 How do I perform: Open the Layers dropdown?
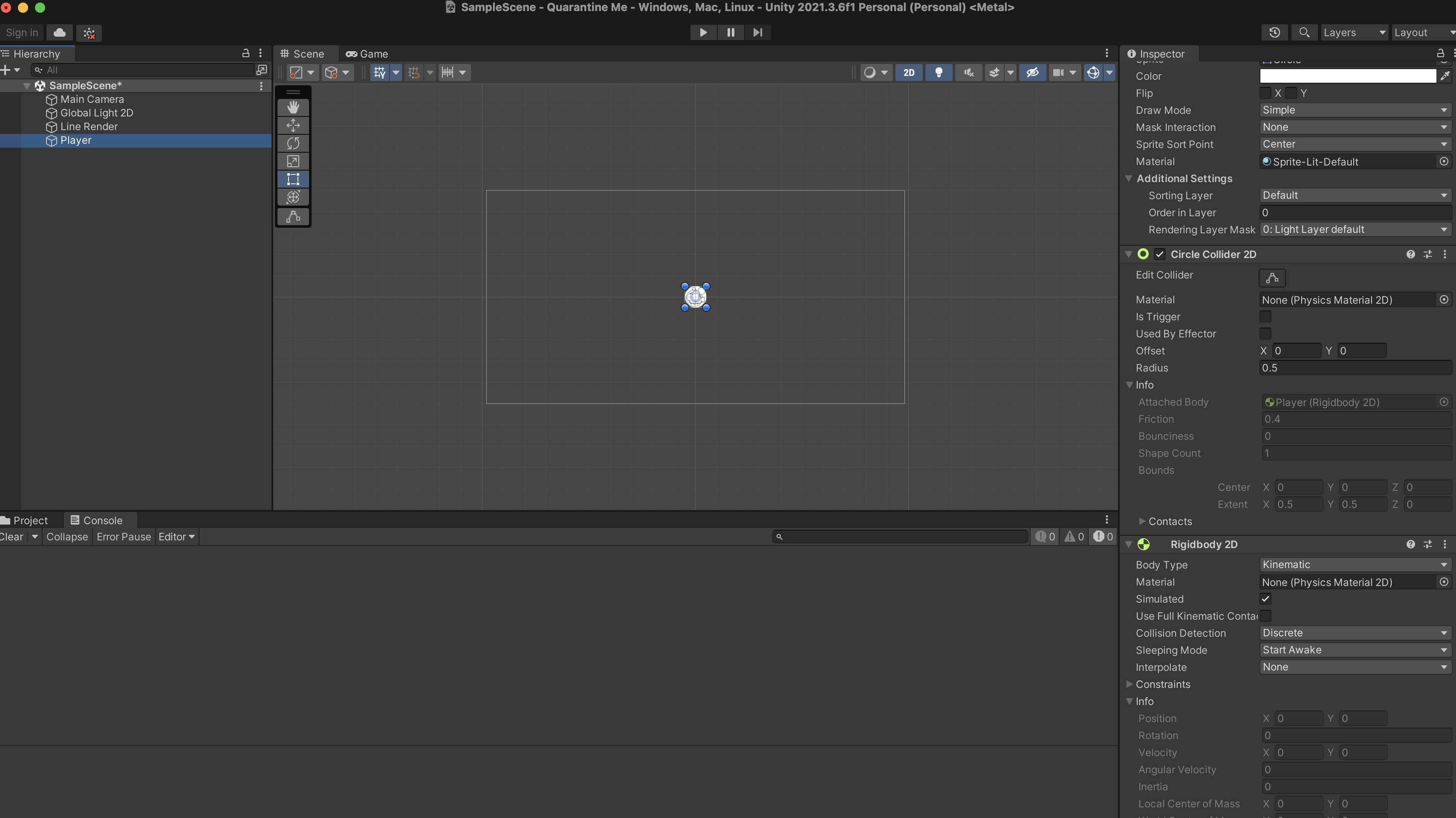pos(1354,33)
